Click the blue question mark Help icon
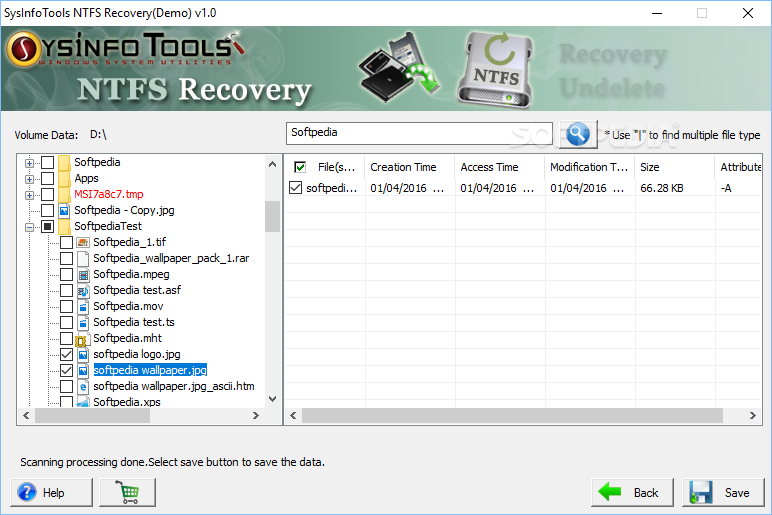The image size is (772, 515). click(x=27, y=492)
